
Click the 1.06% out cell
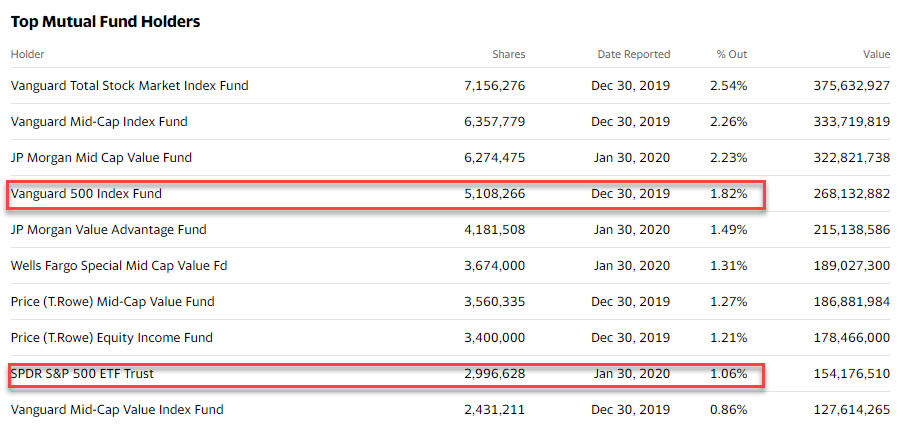(x=728, y=374)
